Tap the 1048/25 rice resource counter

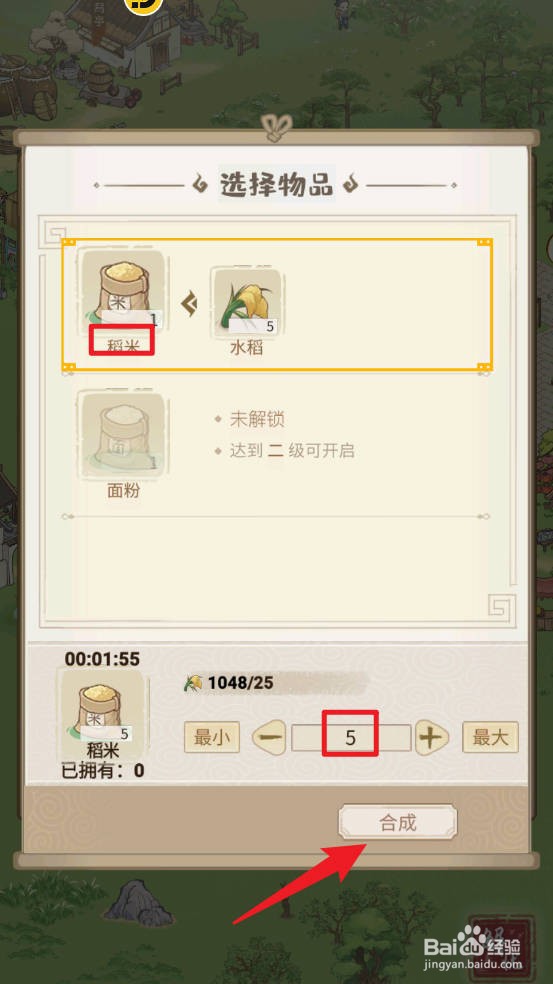[x=240, y=683]
